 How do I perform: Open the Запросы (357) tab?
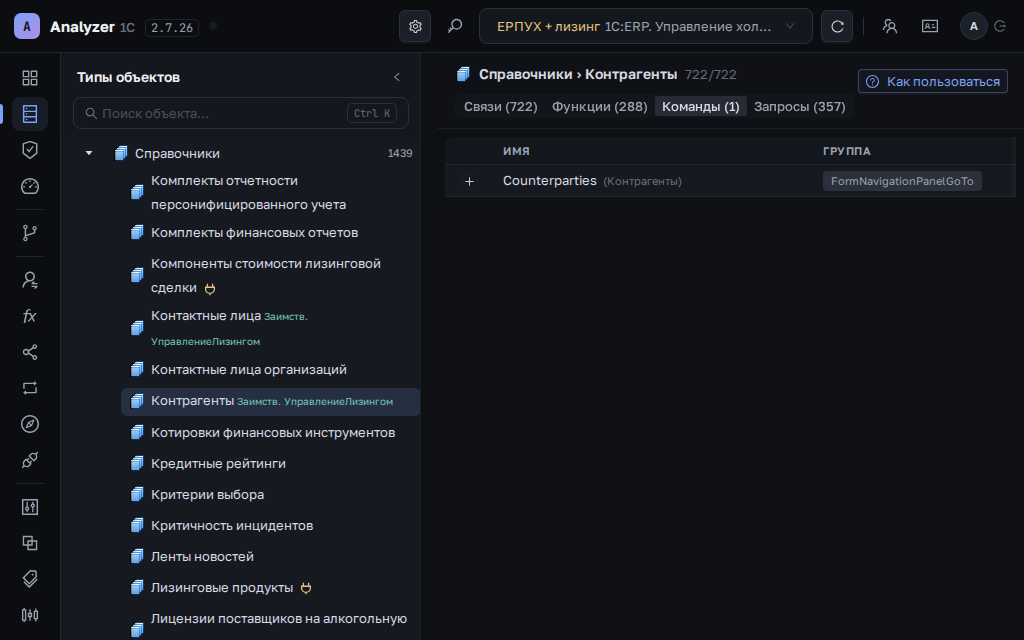pos(799,106)
